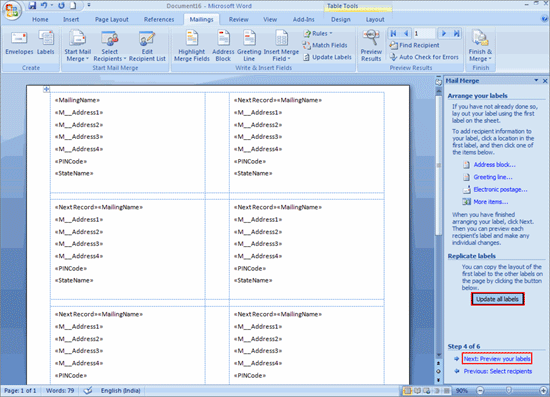Toggle Highlight Merge Fields
Screen dimensions: 550x397
tap(192, 46)
